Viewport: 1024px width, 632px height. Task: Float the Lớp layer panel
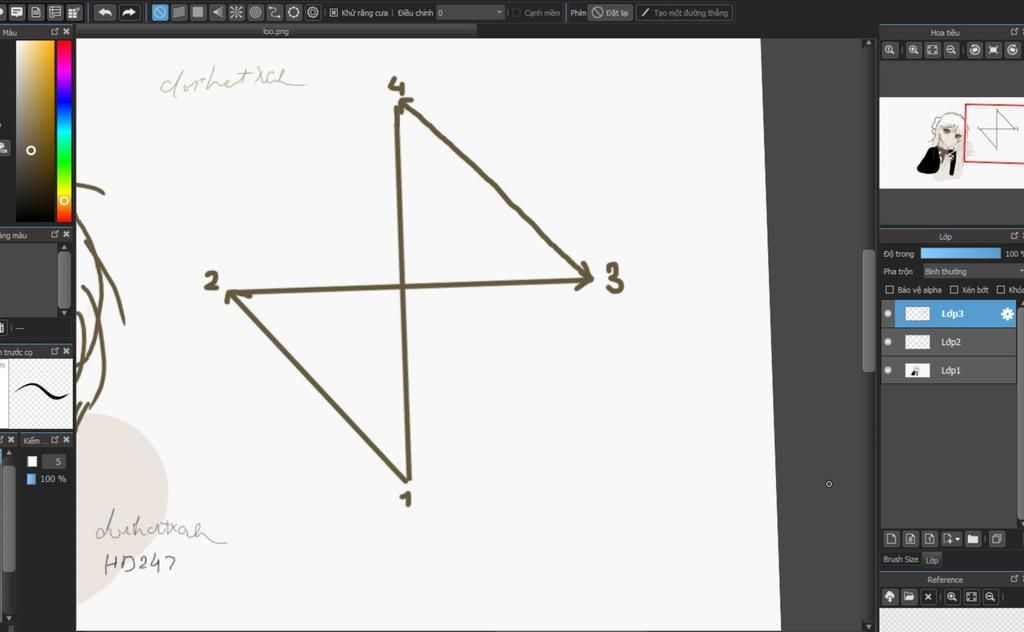click(x=1014, y=236)
